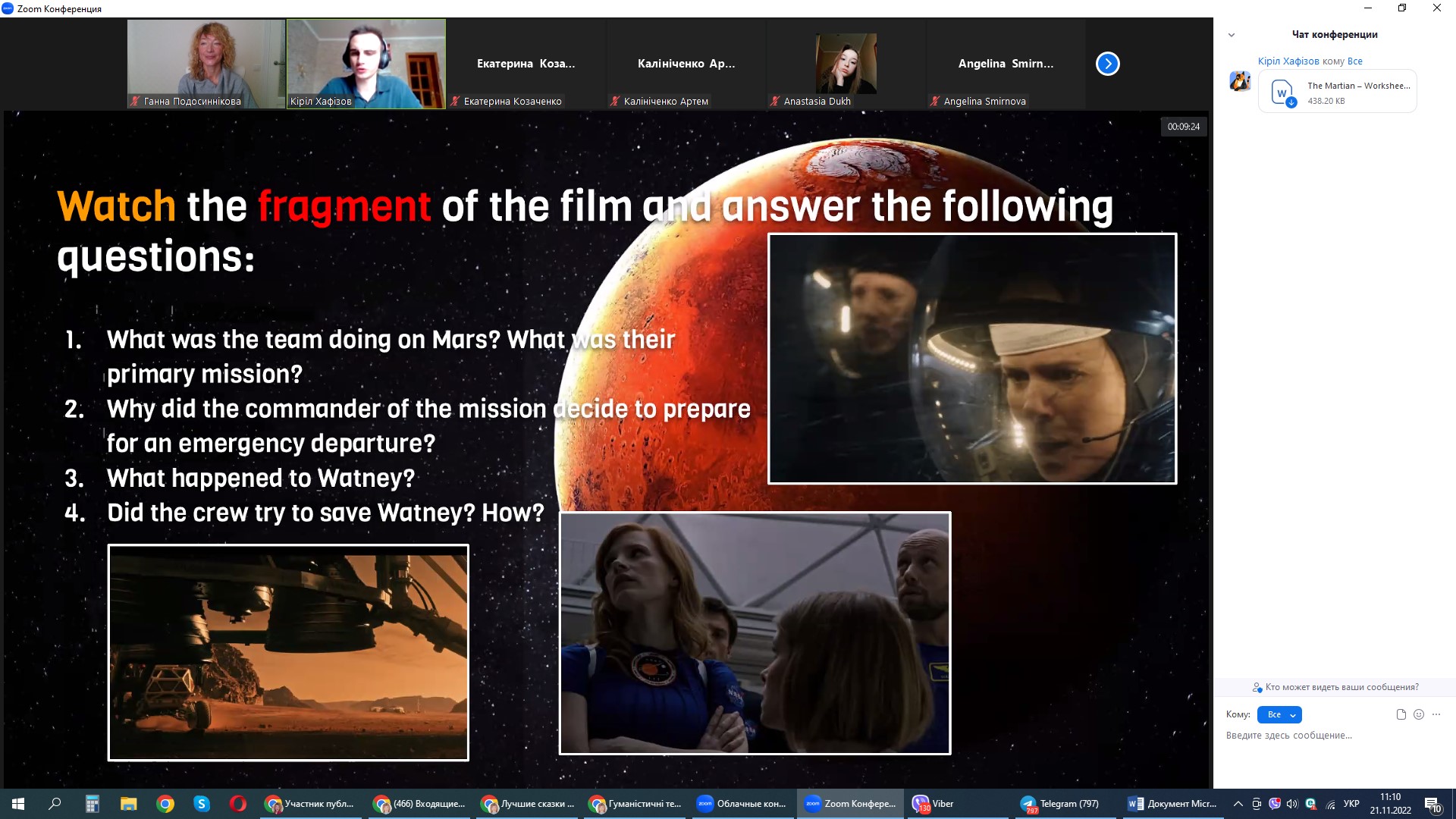Open the chat more options ellipsis

1436,714
